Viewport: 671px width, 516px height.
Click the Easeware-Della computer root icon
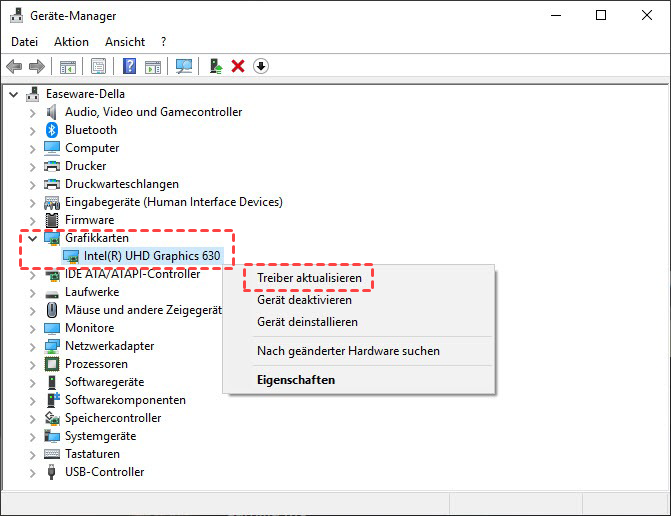(x=33, y=94)
